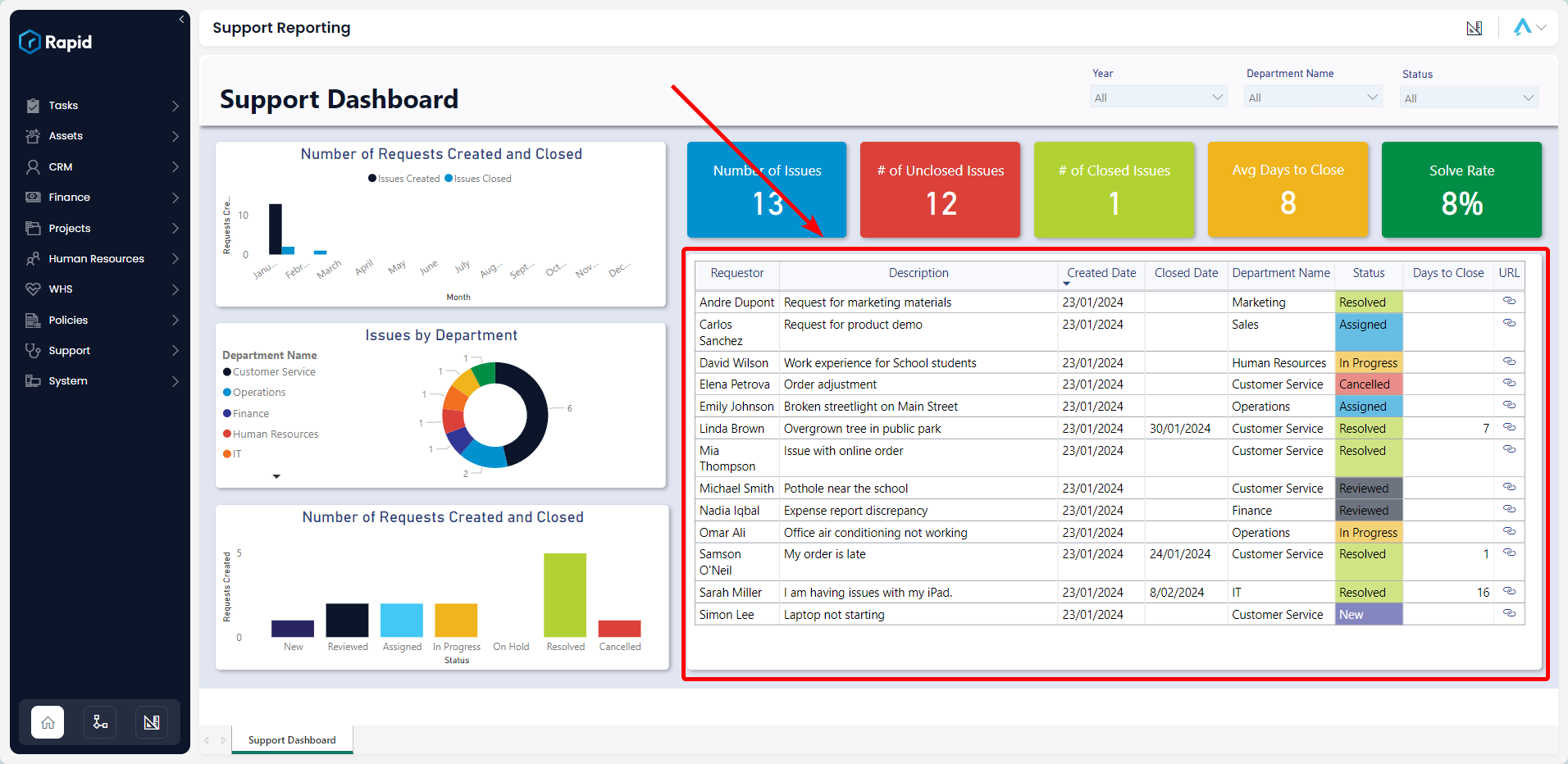Select the Operations legend entry
The height and width of the screenshot is (764, 1568).
tap(254, 393)
